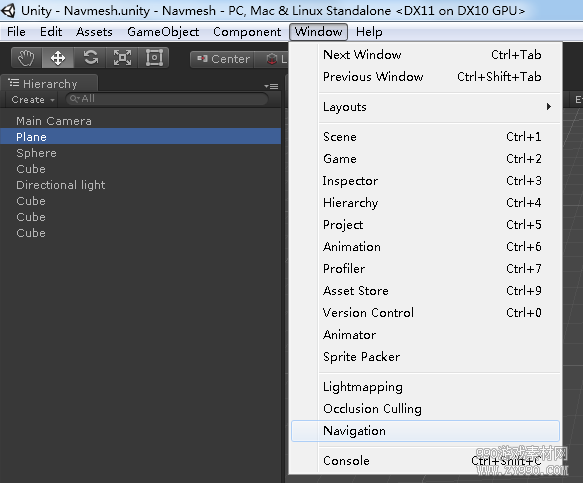Open the Lightmapping window entry
Viewport: 583px width, 483px height.
tap(425, 387)
